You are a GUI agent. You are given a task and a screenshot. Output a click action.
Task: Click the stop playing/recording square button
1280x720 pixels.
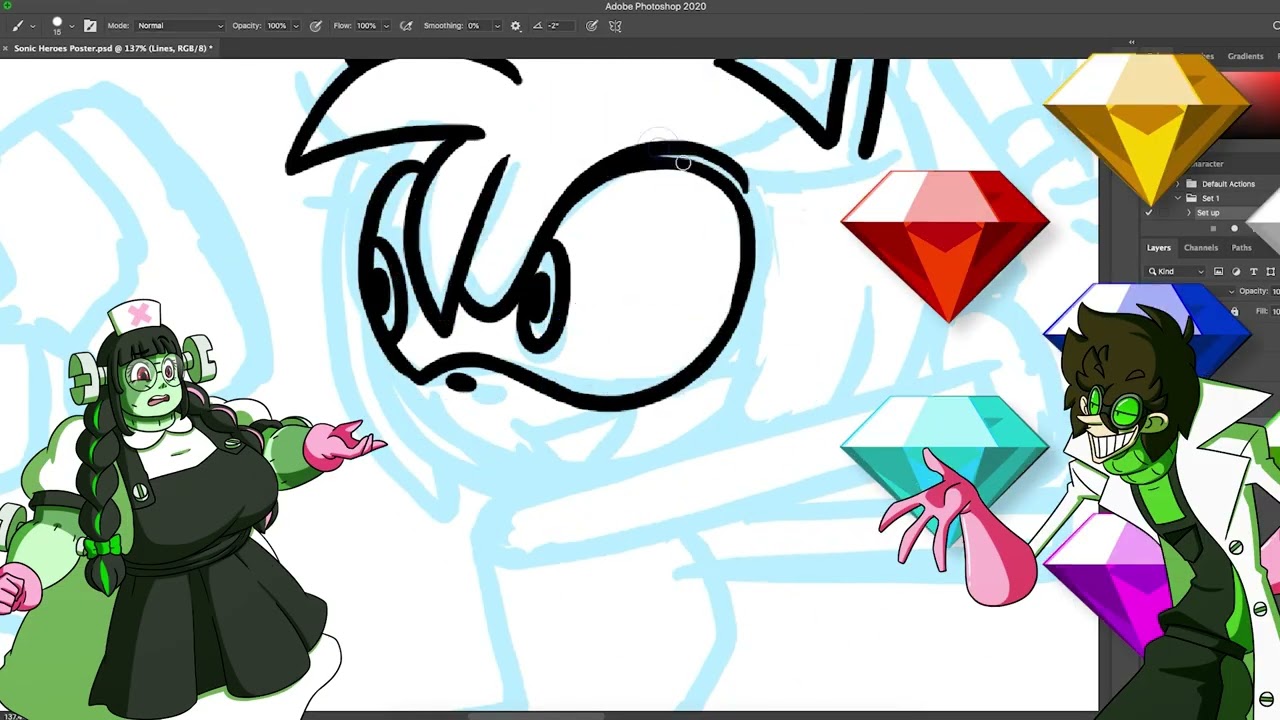tap(1214, 229)
